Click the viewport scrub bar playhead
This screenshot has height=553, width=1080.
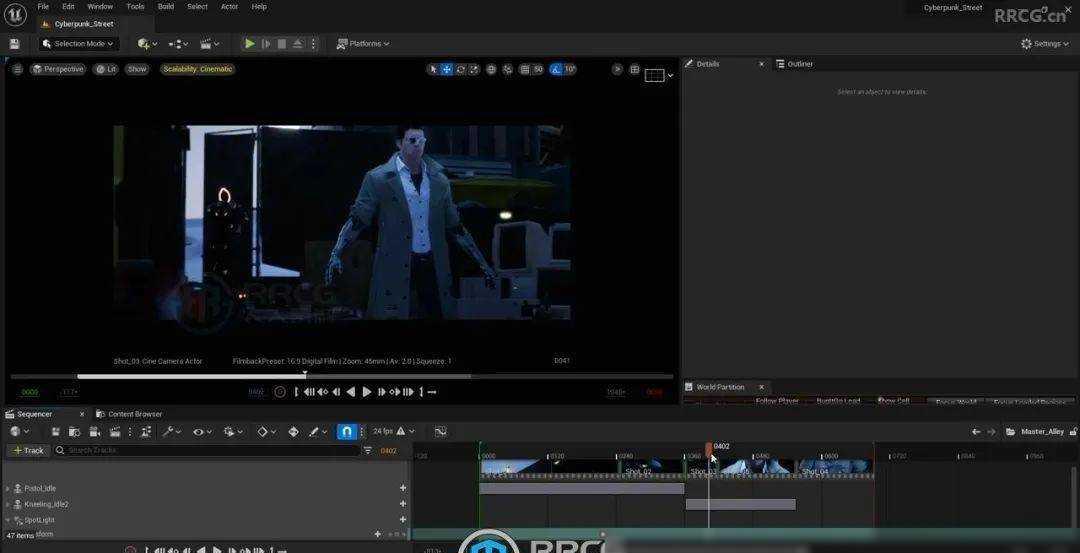[x=305, y=375]
